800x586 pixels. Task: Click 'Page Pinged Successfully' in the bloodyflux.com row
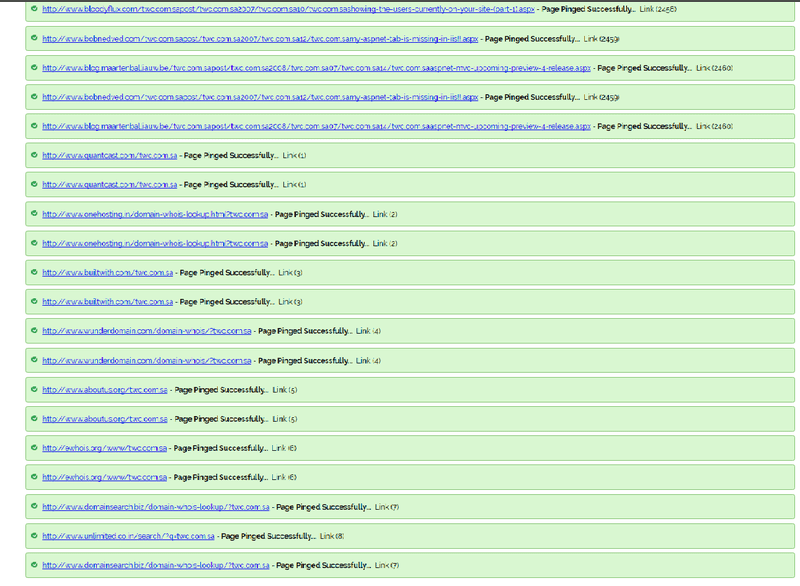tap(588, 9)
